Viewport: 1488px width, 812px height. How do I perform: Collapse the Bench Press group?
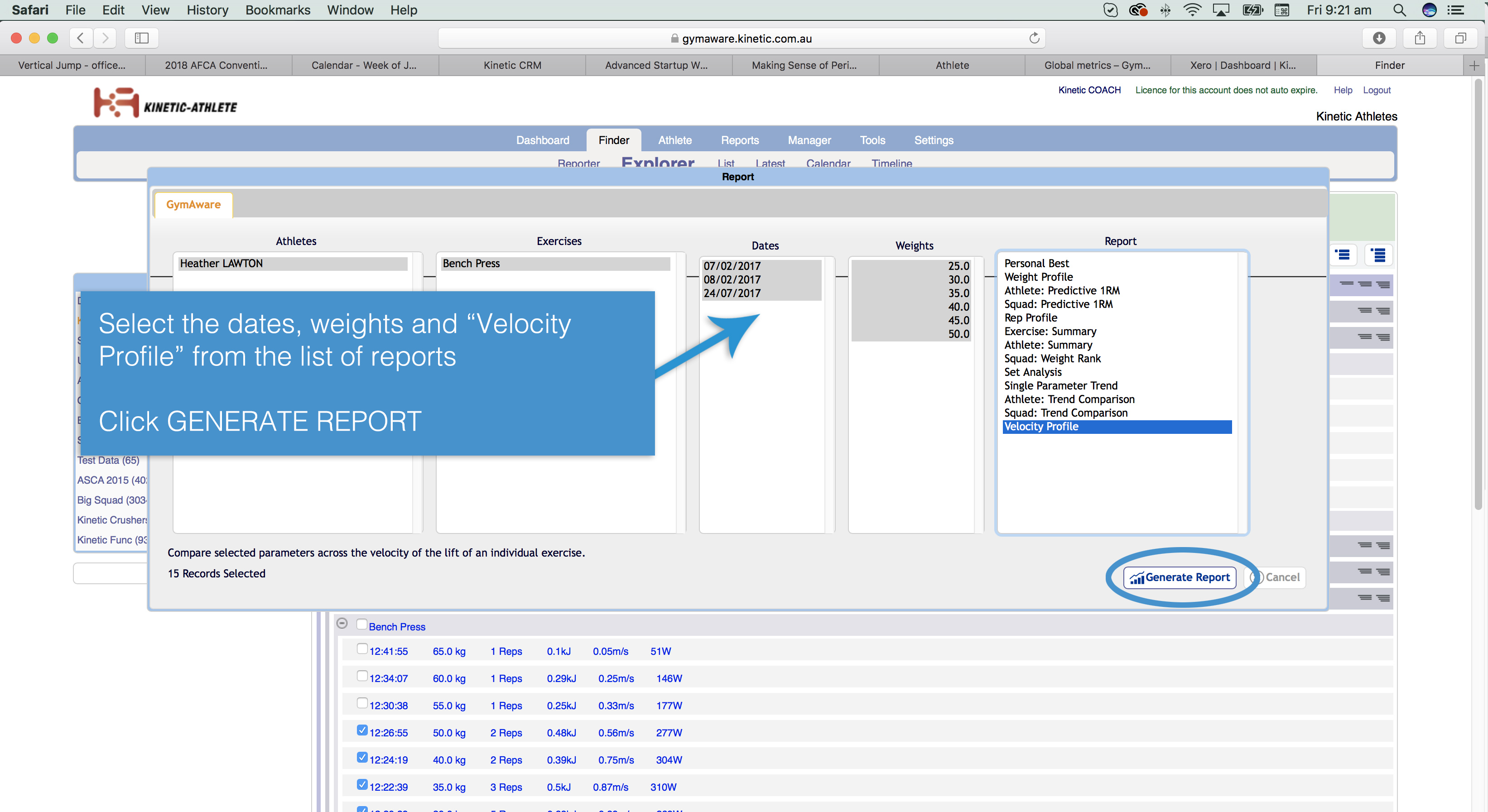tap(342, 623)
